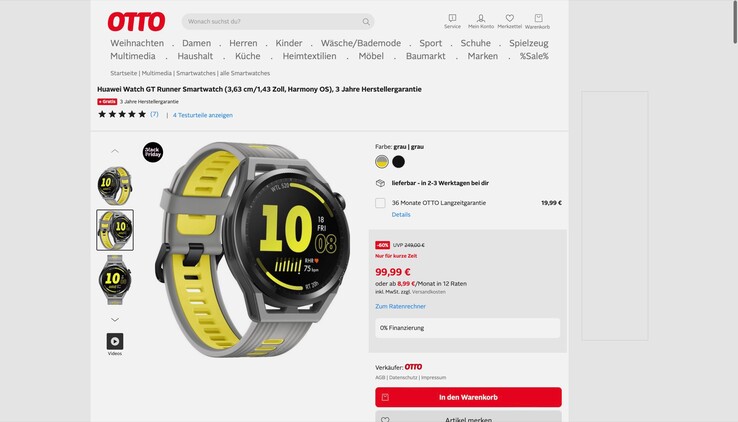
Task: Select the third watch thumbnail
Action: click(x=115, y=280)
